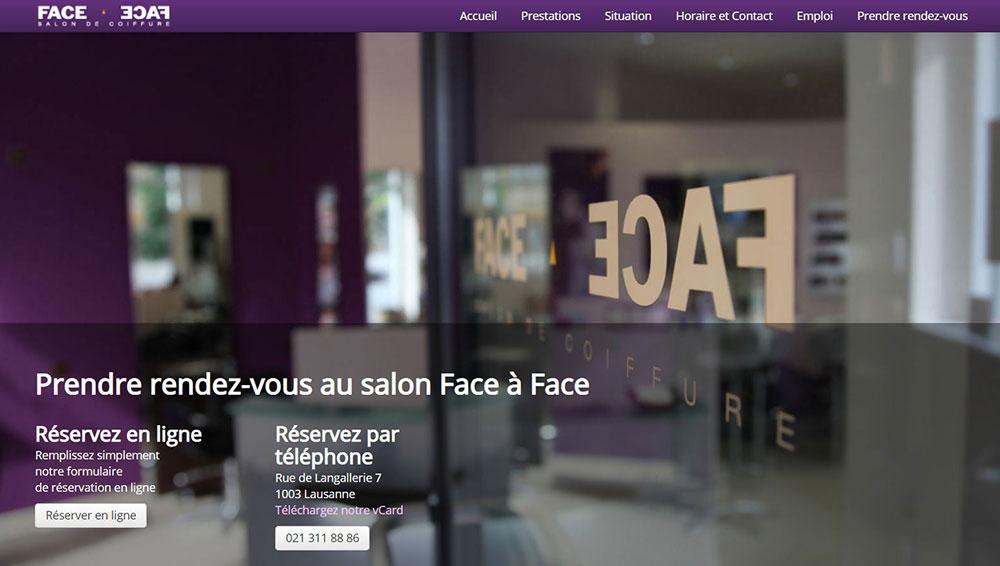Open the Accueil menu item
Screen dimensions: 1000x566
click(x=478, y=16)
